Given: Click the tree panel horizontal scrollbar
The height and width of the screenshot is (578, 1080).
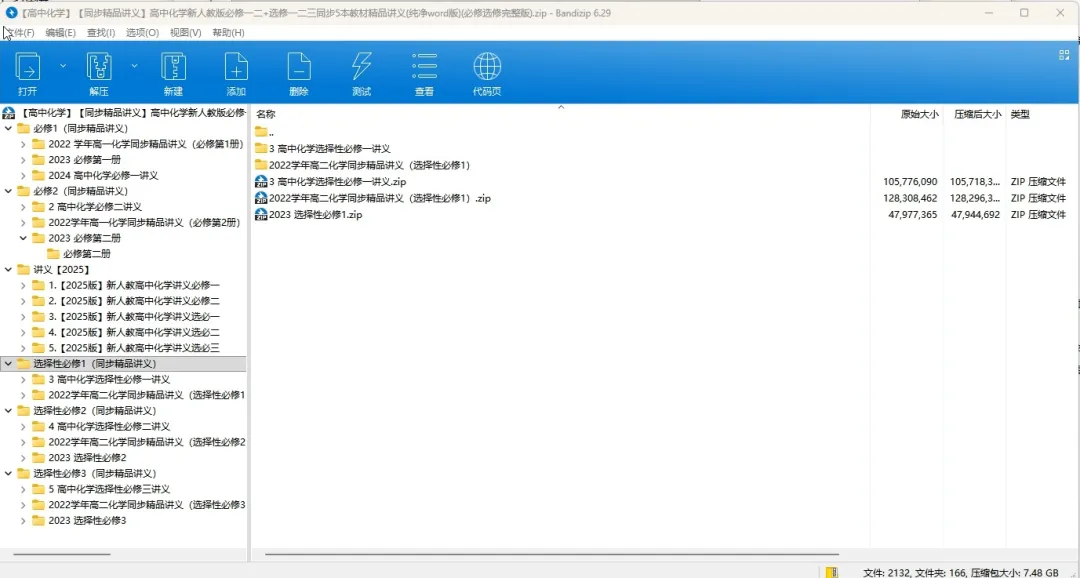Looking at the screenshot, I should (61, 554).
